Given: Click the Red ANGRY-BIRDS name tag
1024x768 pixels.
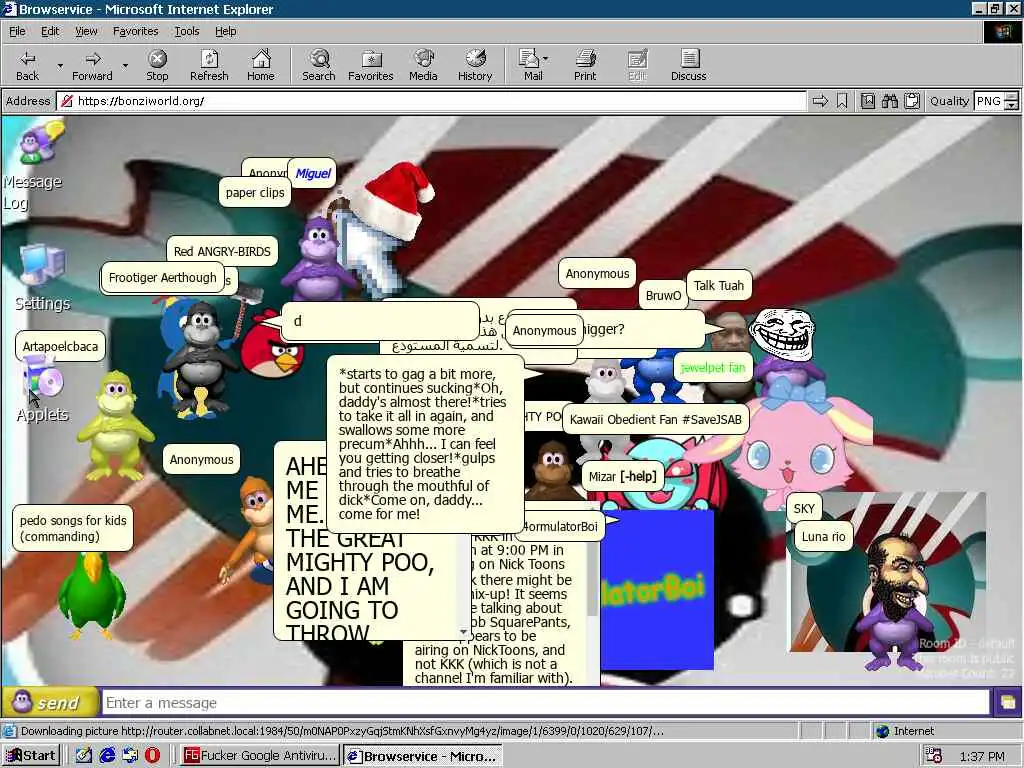Looking at the screenshot, I should (222, 251).
